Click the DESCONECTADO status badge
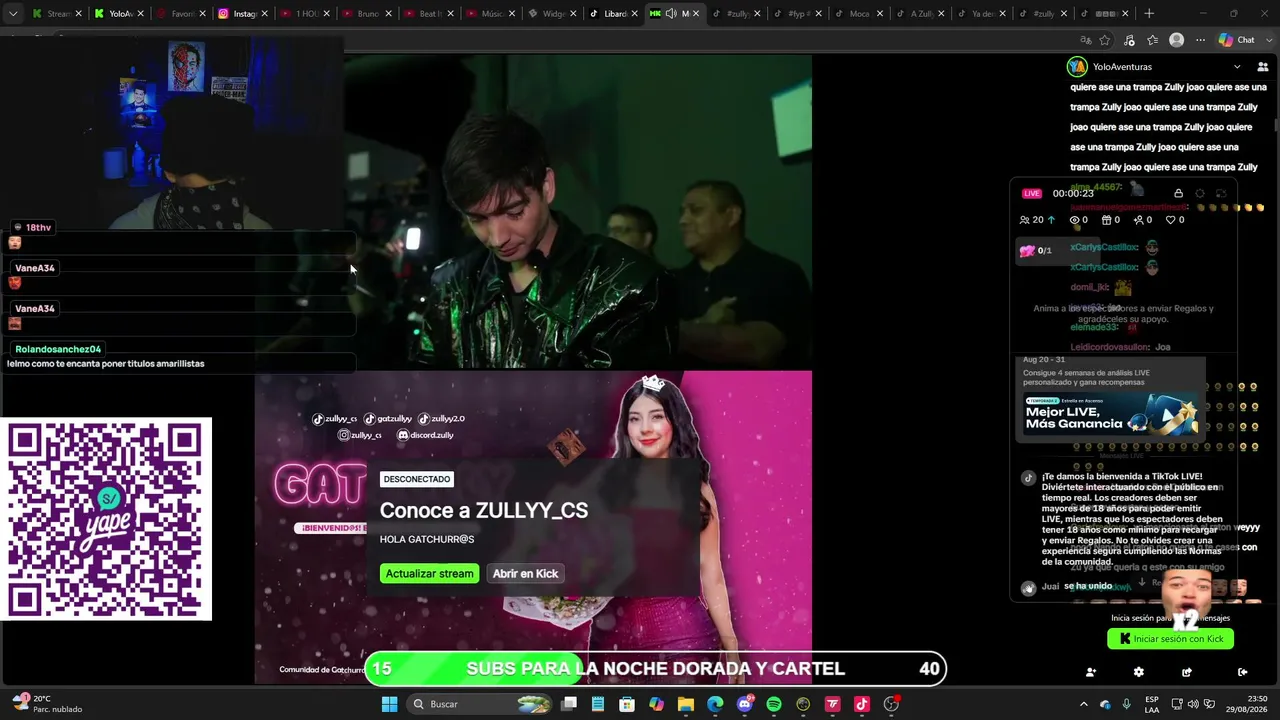Screen dimensions: 1280x720 (417, 479)
